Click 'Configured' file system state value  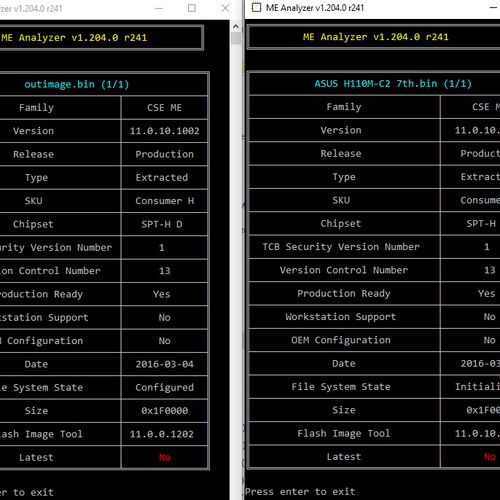(x=164, y=387)
